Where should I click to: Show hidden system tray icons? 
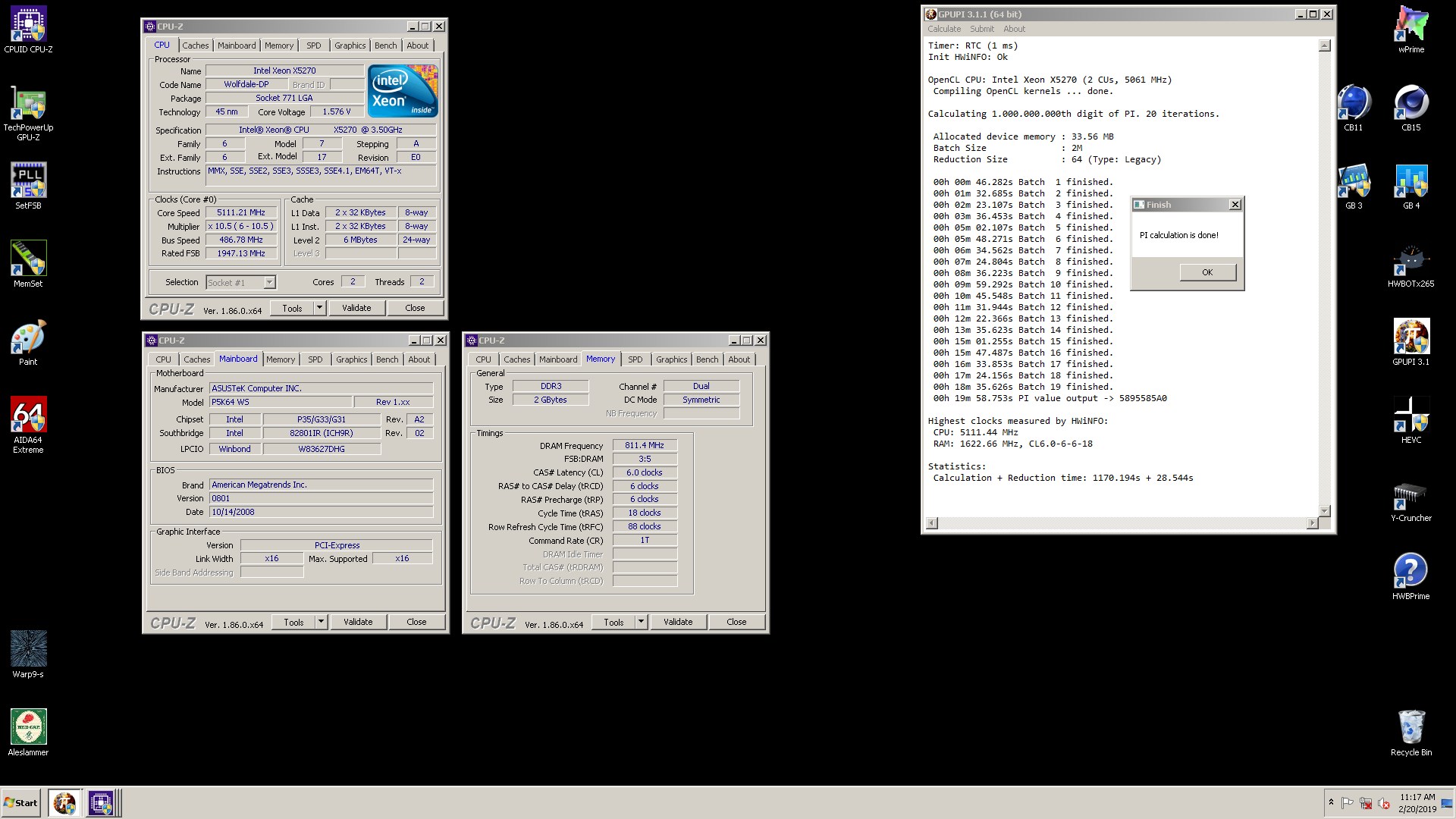[1331, 802]
